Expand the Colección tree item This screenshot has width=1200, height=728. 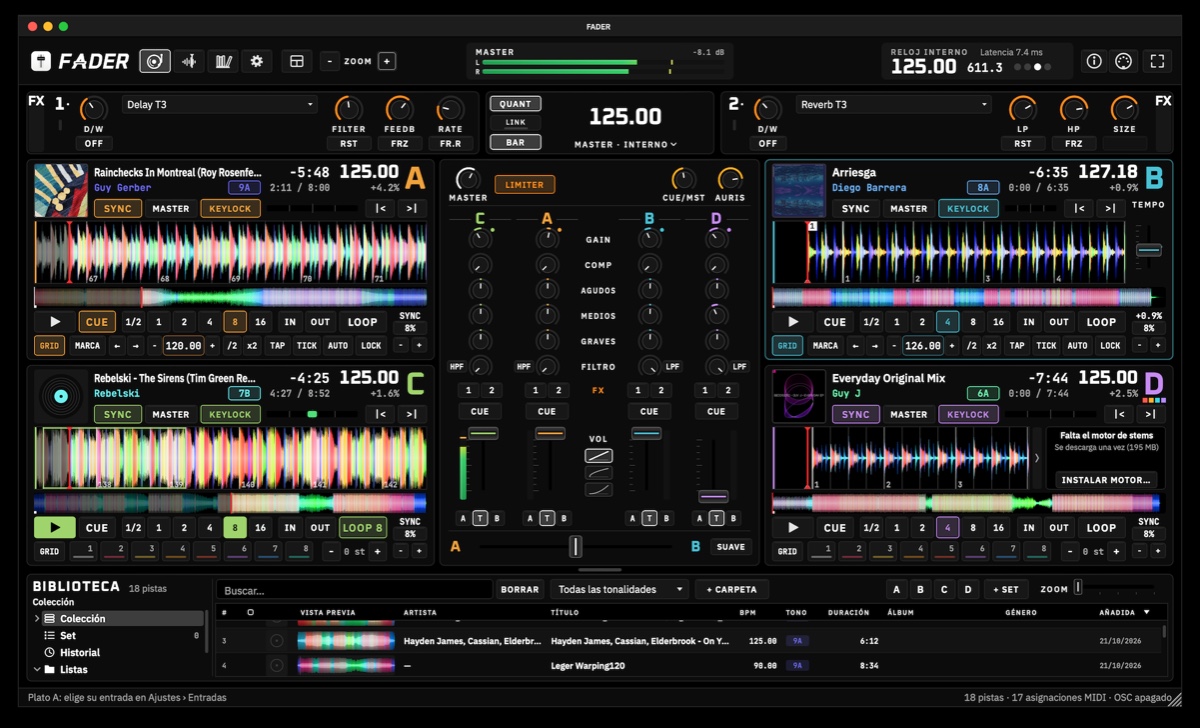tap(37, 619)
